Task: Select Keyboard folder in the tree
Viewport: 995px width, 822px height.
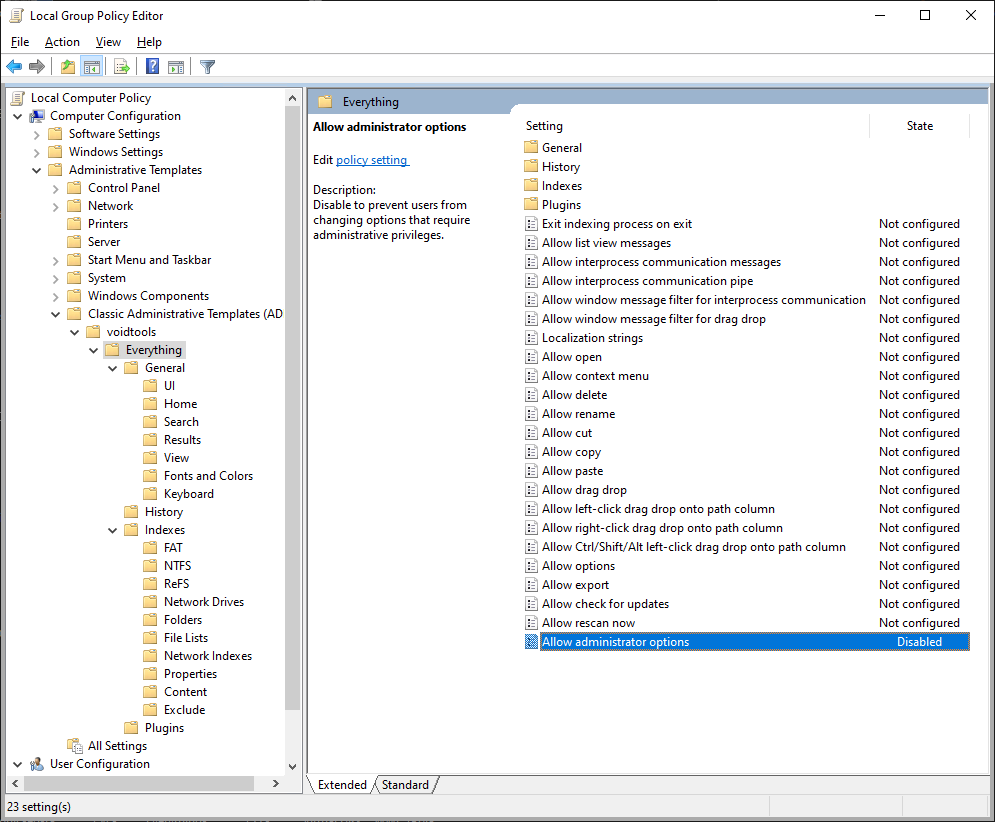Action: 188,494
